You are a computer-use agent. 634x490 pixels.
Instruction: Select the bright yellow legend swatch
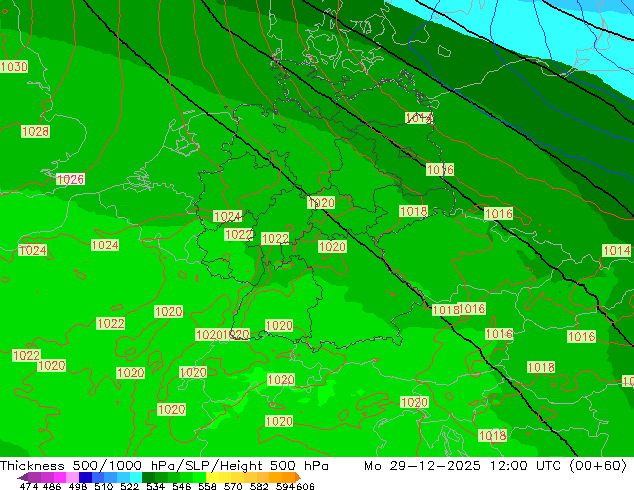point(212,477)
